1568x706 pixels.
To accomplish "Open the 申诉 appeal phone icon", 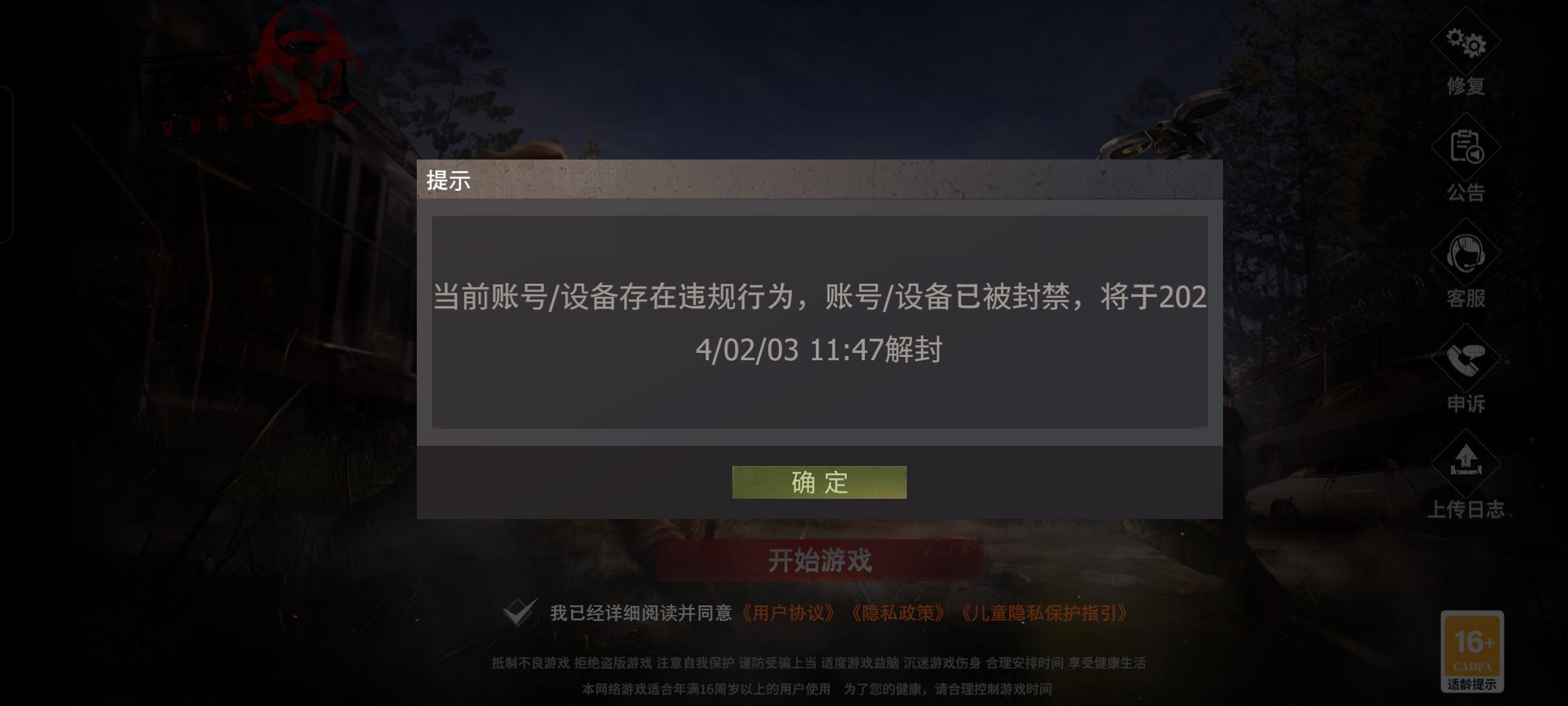I will (x=1465, y=359).
